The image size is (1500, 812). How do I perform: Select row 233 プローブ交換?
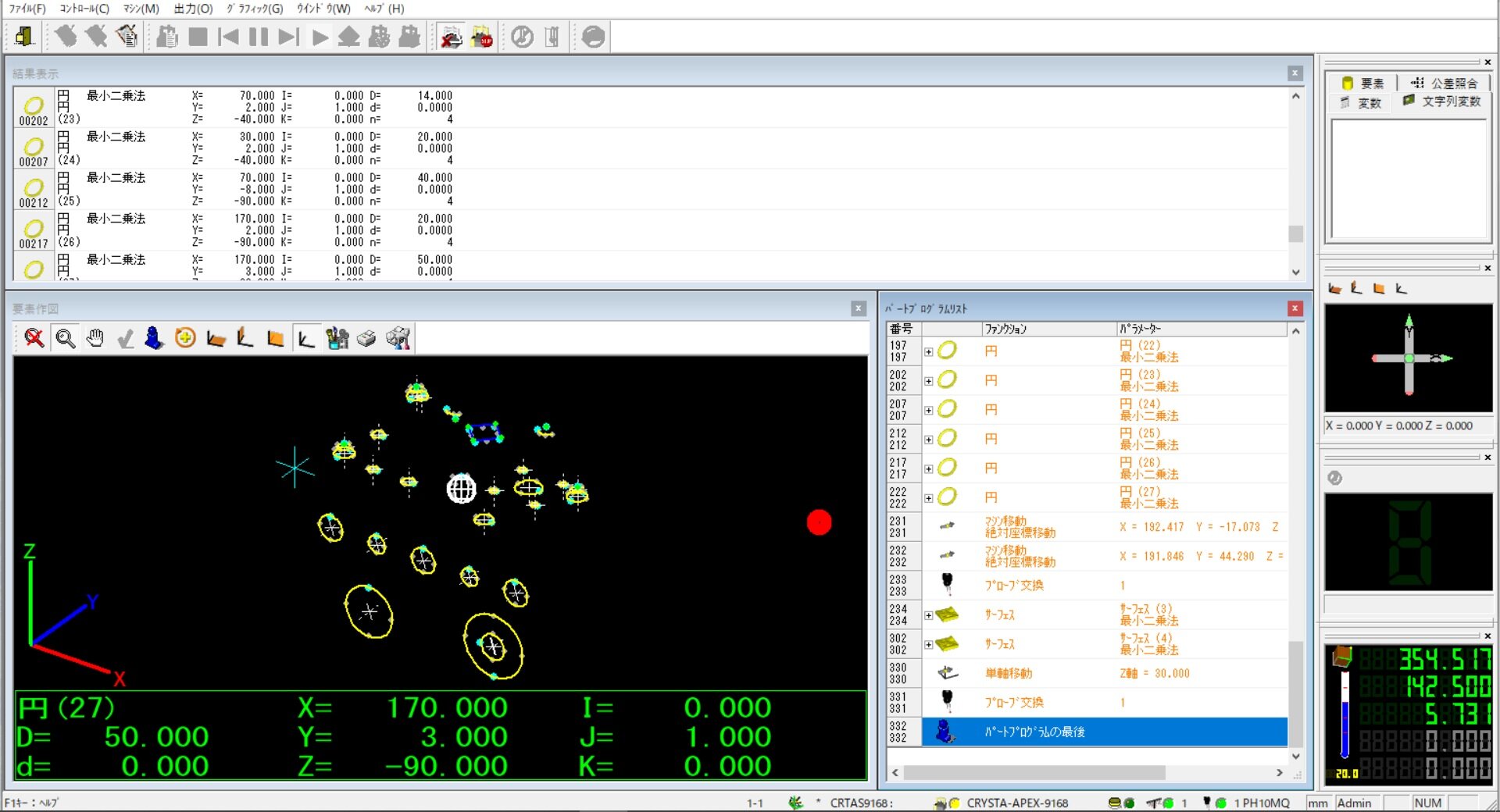(1087, 586)
